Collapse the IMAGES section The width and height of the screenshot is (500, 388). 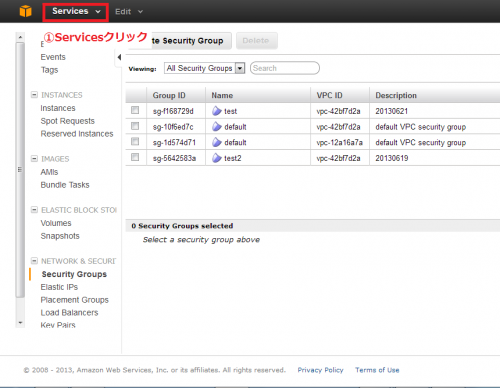34,159
